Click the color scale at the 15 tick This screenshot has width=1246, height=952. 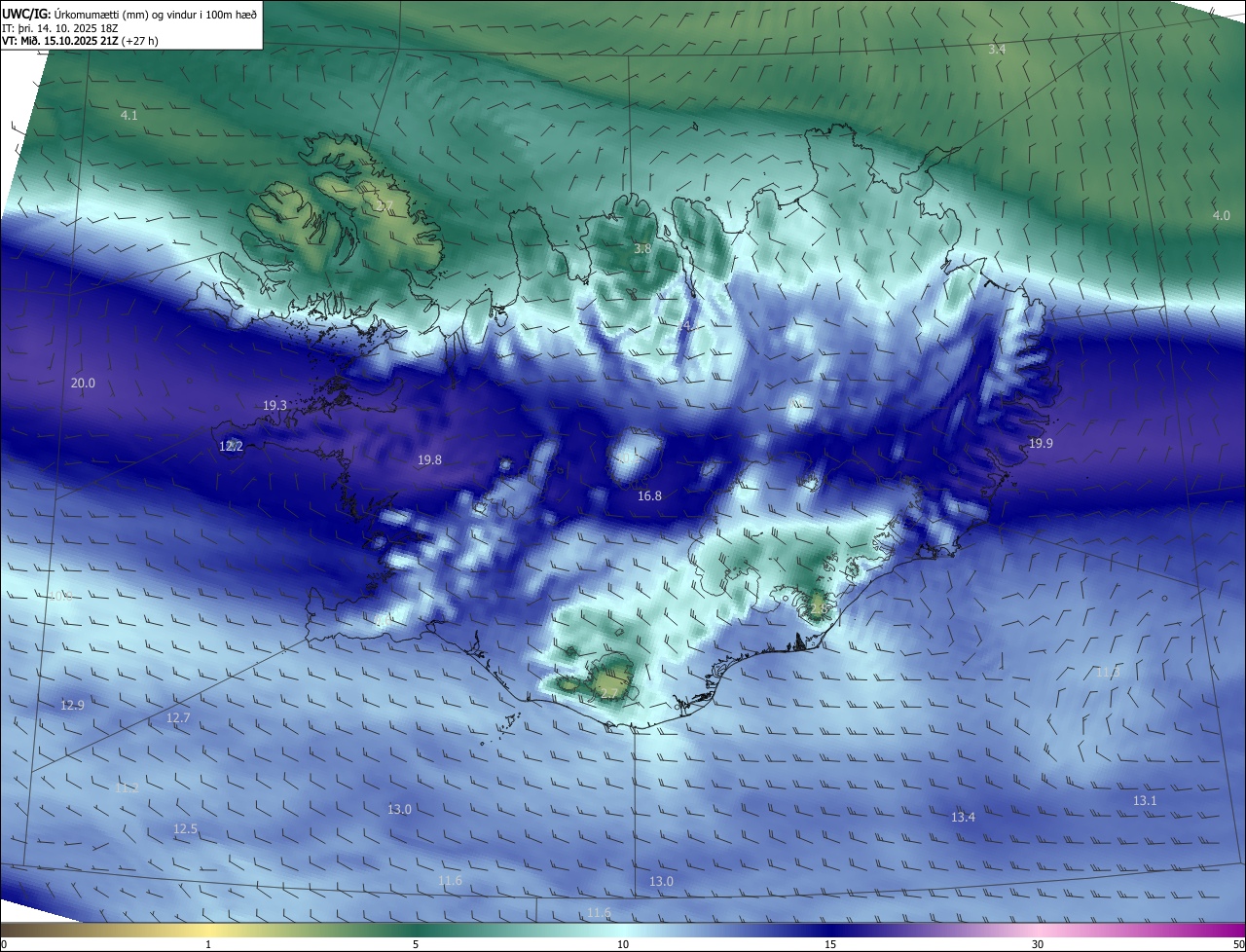pos(830,944)
